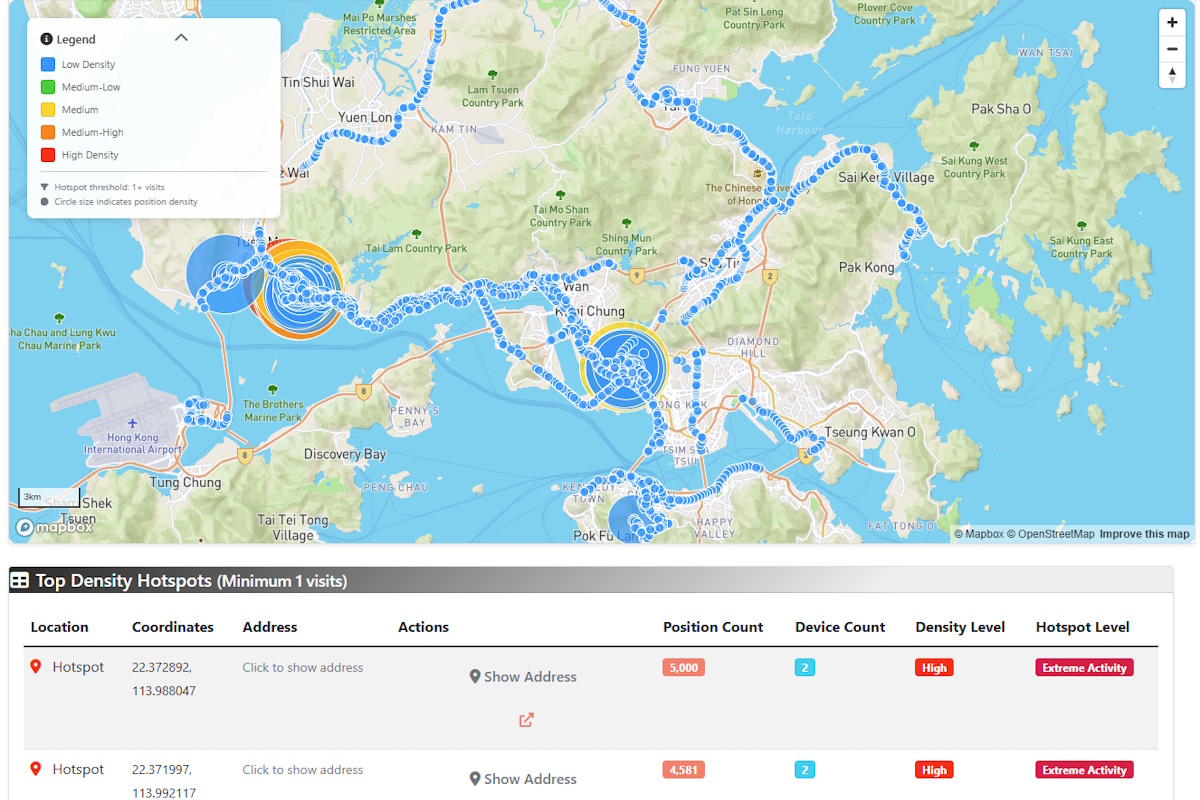Click the Legend info icon
1200x800 pixels.
(x=46, y=39)
